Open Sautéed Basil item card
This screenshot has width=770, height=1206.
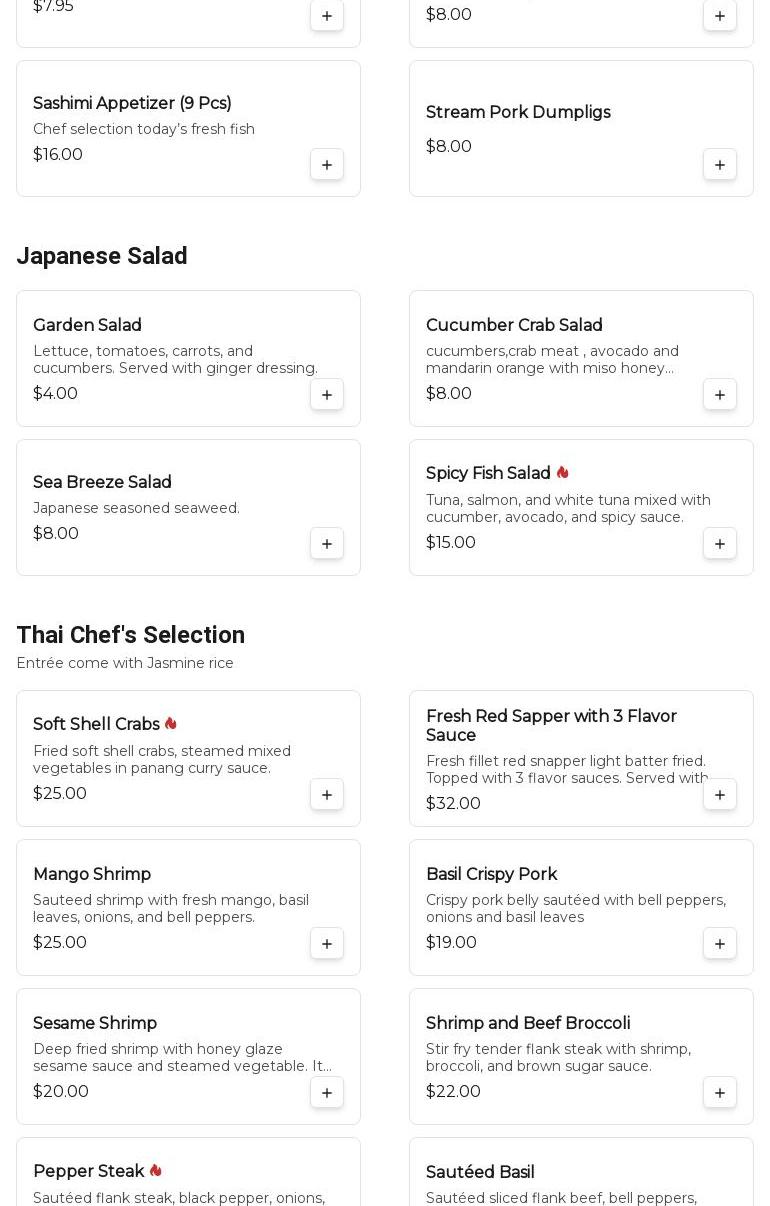pyautogui.click(x=480, y=1172)
